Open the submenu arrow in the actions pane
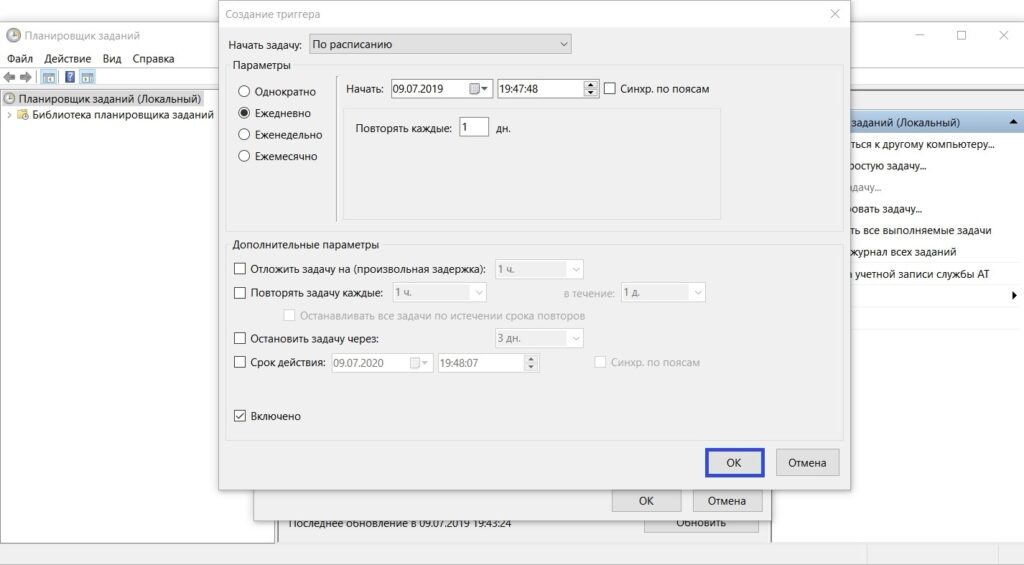Screen dimensions: 1024x565 [1014, 295]
